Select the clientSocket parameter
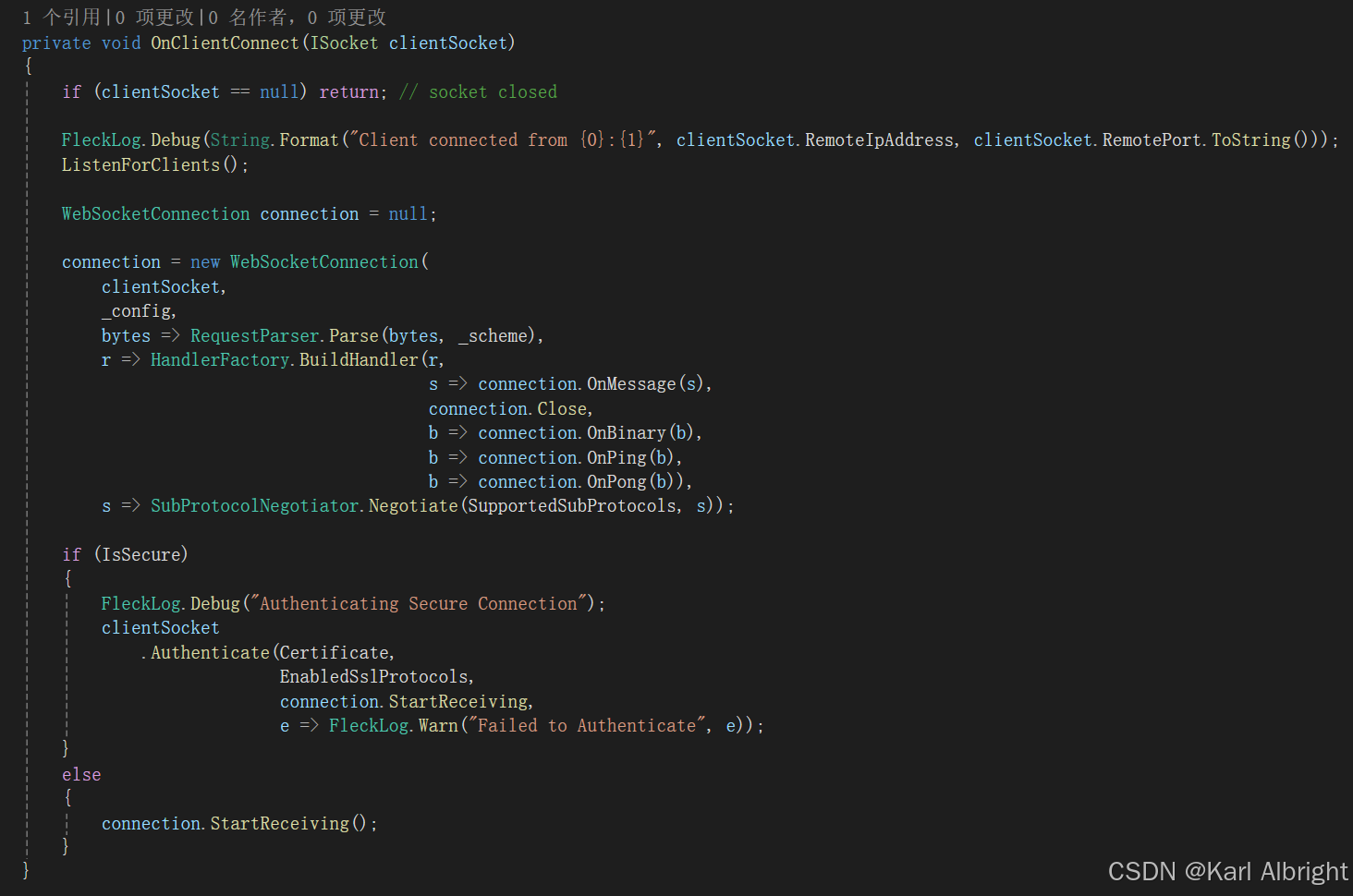This screenshot has height=896, width=1353. coord(448,42)
